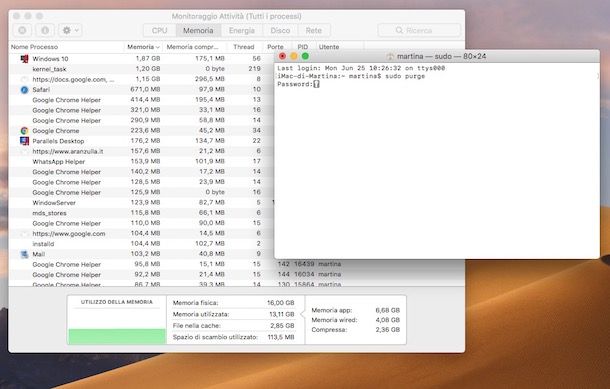The width and height of the screenshot is (610, 389).
Task: Select the https://docs.google.com process row
Action: 142,79
